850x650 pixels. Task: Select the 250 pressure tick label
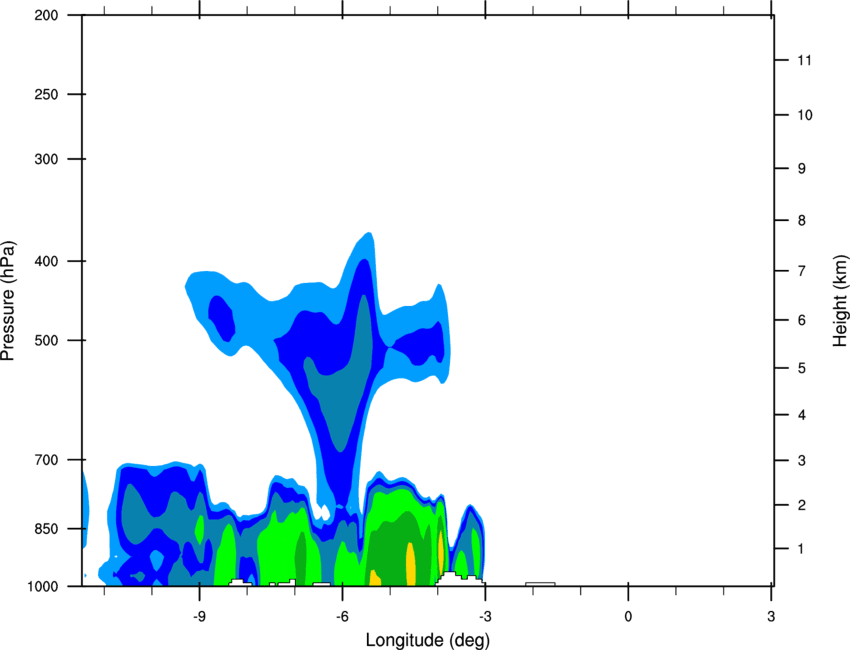click(x=46, y=94)
